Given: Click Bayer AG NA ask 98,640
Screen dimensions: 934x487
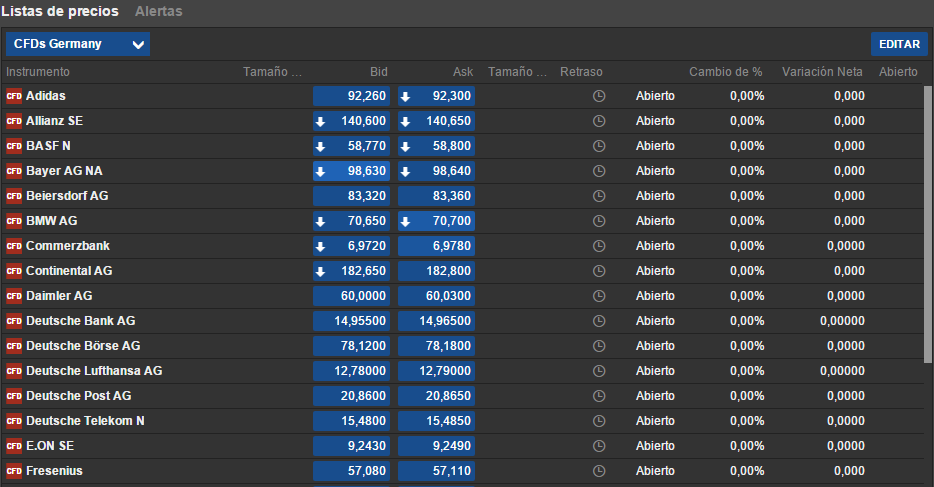Looking at the screenshot, I should pos(436,171).
